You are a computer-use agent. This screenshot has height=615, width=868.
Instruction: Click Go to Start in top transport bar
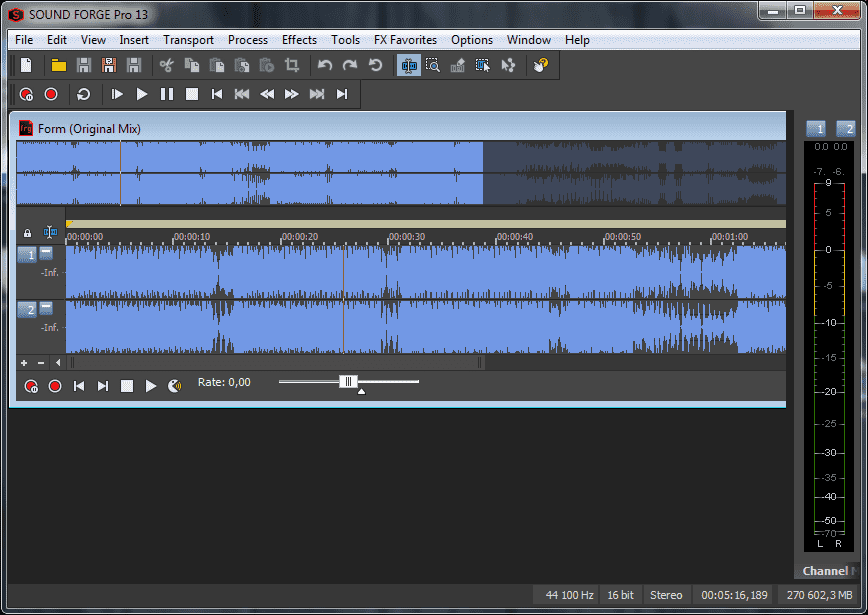point(217,95)
